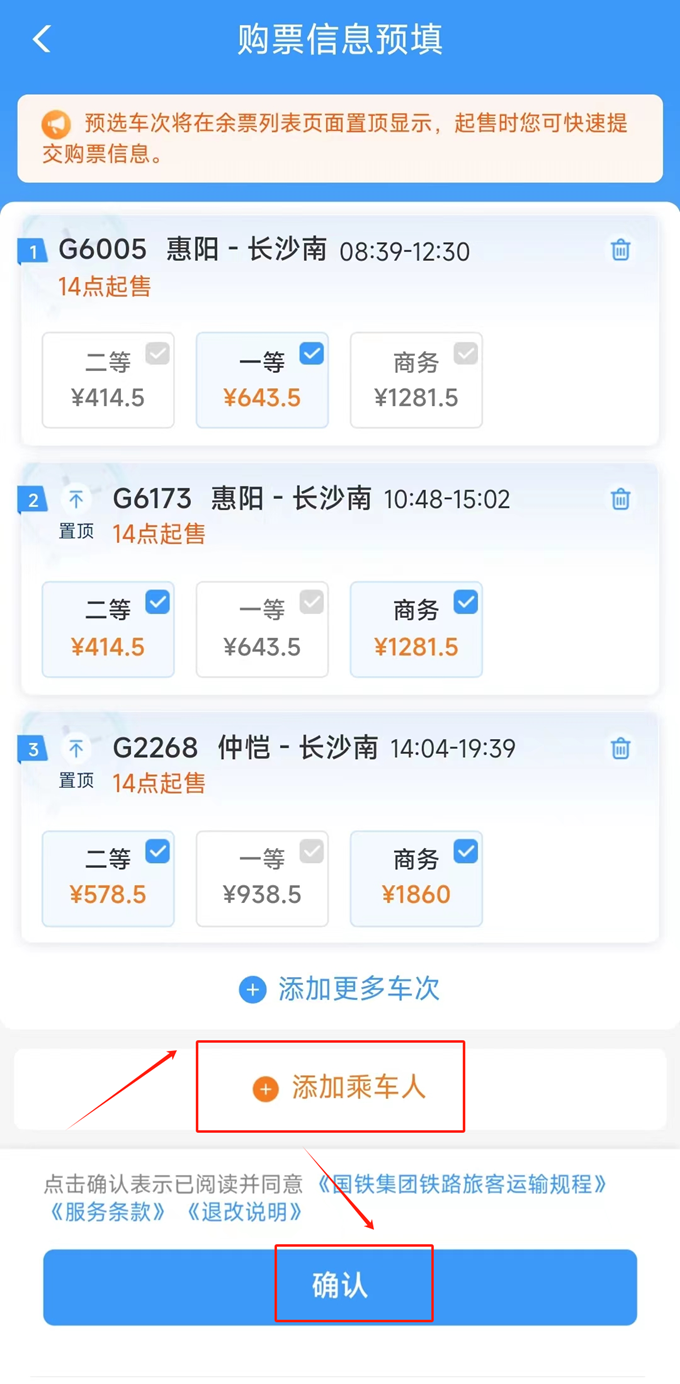Tap the back arrow icon
Image resolution: width=680 pixels, height=1384 pixels.
(x=42, y=39)
